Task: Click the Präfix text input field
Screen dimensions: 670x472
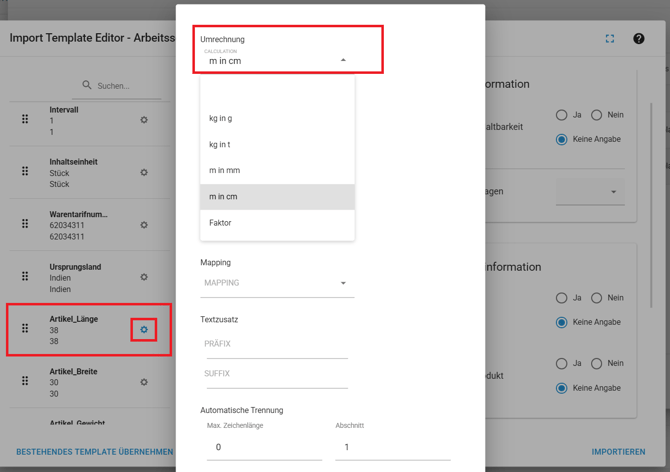Action: click(276, 344)
